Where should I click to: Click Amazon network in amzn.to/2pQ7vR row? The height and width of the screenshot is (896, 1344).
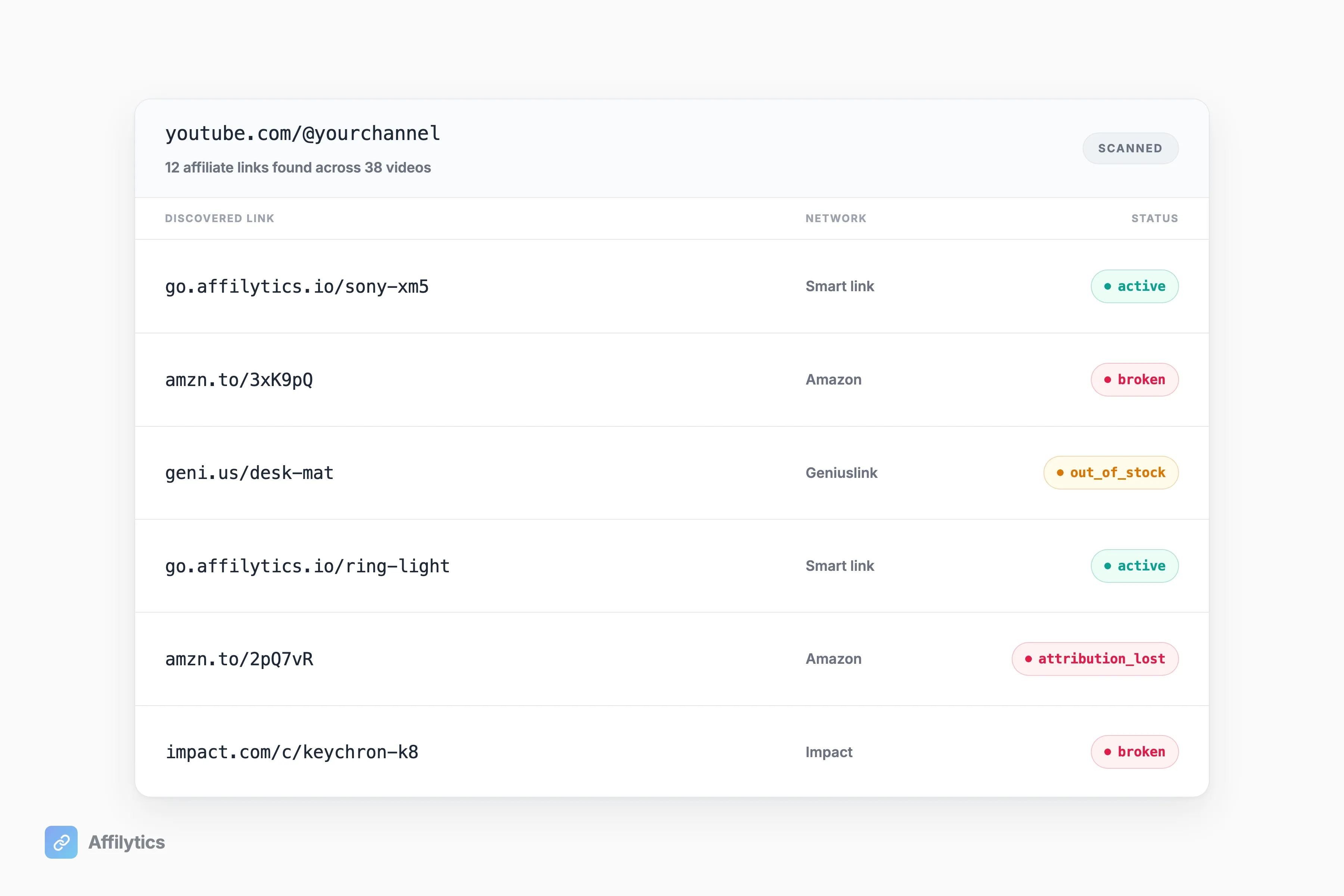[833, 659]
